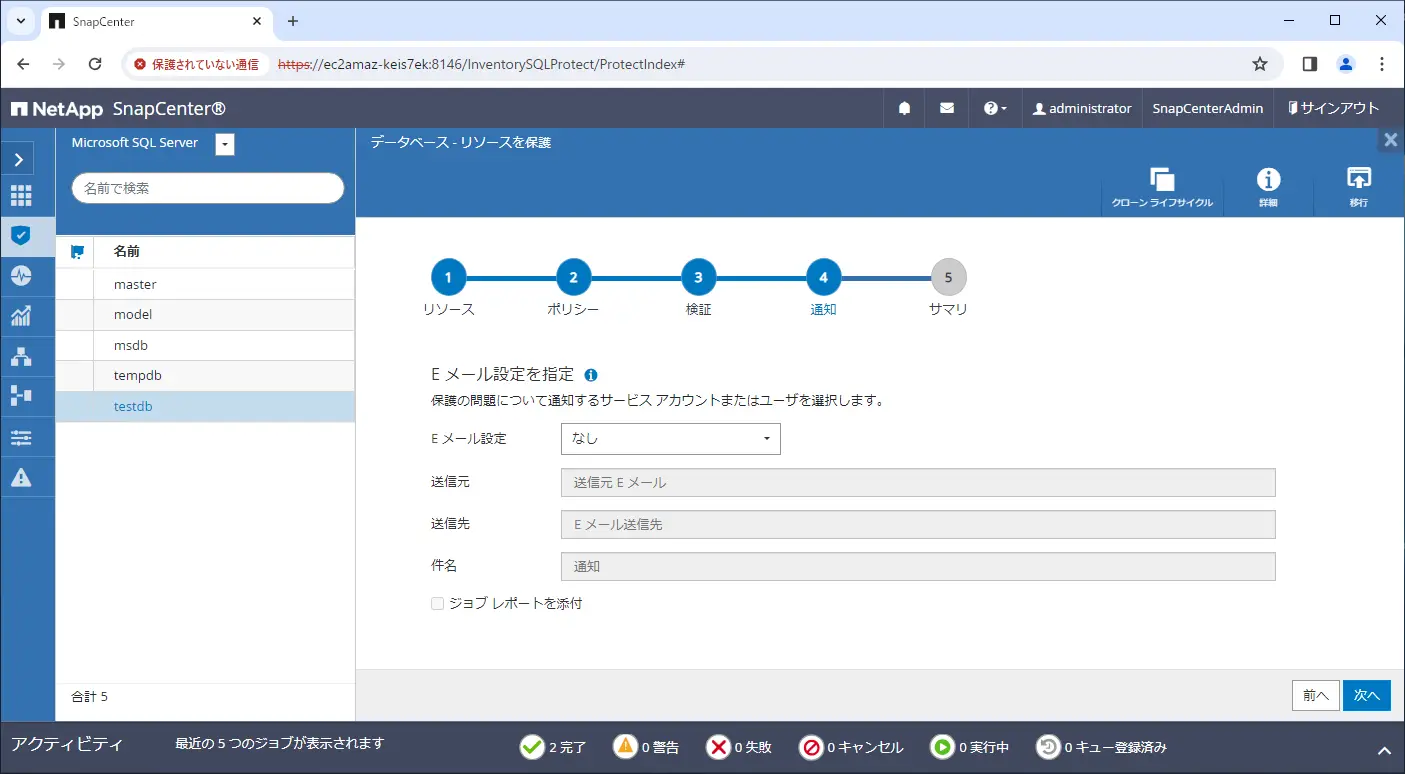
Task: Go to wizard step 4 通知
Action: pyautogui.click(x=823, y=278)
